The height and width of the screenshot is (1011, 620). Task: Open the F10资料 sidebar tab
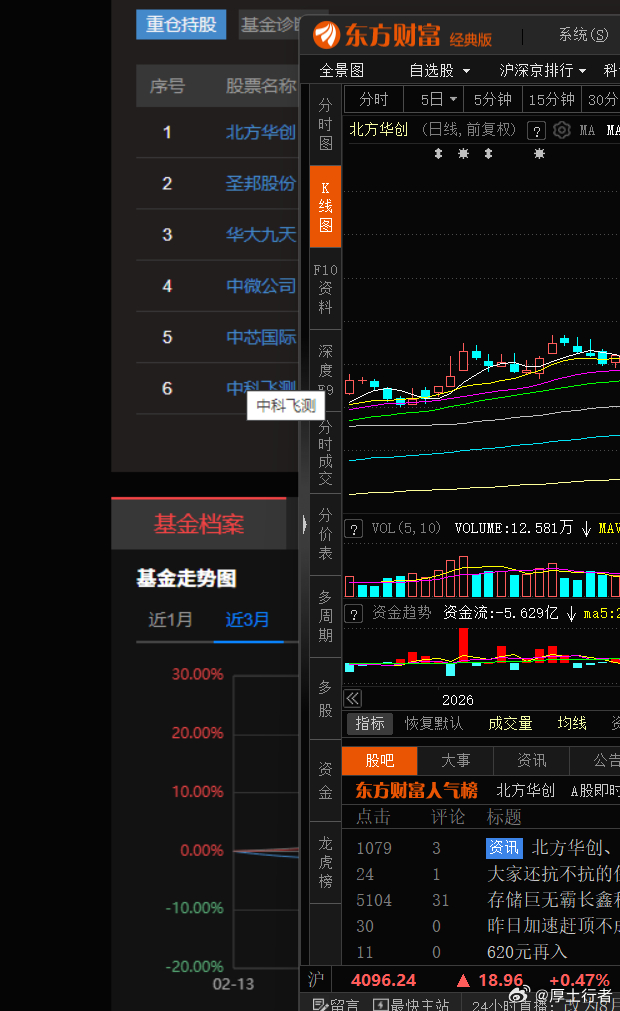(x=325, y=288)
